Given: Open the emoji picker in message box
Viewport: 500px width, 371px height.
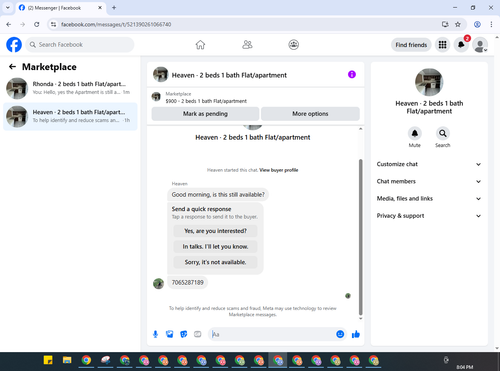Looking at the screenshot, I should 340,334.
